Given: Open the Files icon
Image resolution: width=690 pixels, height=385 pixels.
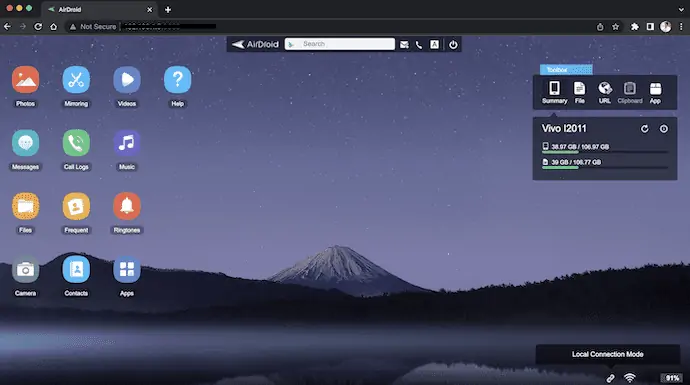Looking at the screenshot, I should pos(26,206).
